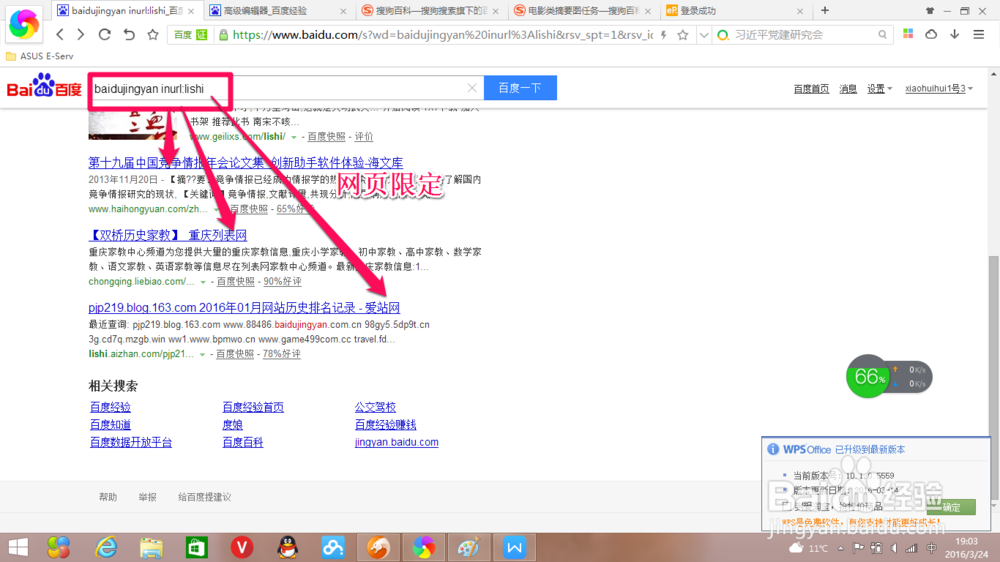Open 消息 messages link
The height and width of the screenshot is (562, 1000).
(x=848, y=89)
